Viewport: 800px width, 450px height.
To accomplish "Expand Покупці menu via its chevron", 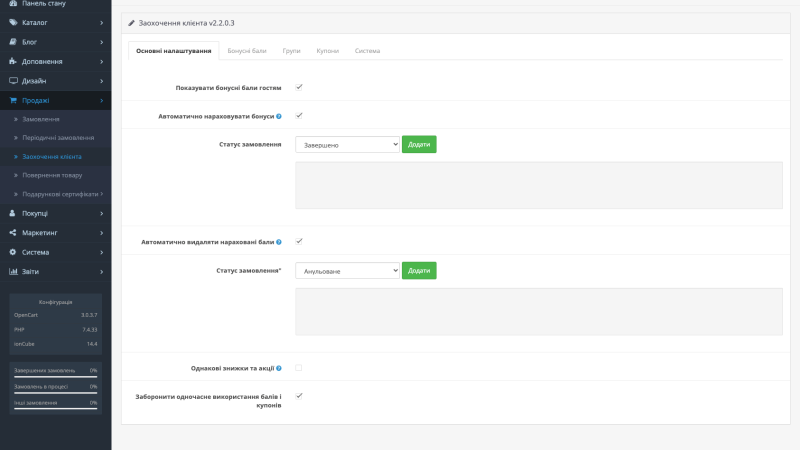I will [x=102, y=213].
